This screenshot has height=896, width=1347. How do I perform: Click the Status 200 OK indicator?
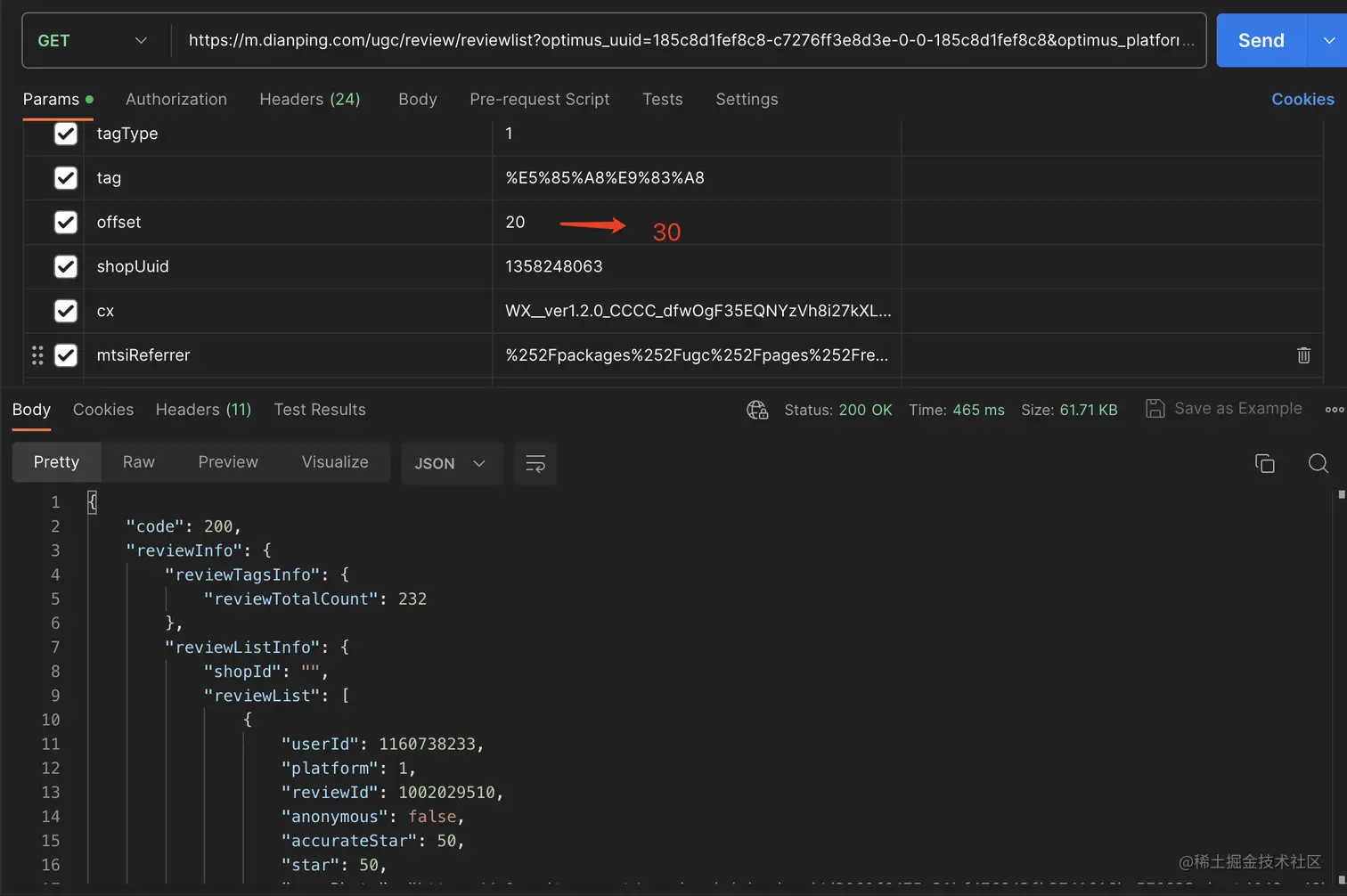(838, 410)
